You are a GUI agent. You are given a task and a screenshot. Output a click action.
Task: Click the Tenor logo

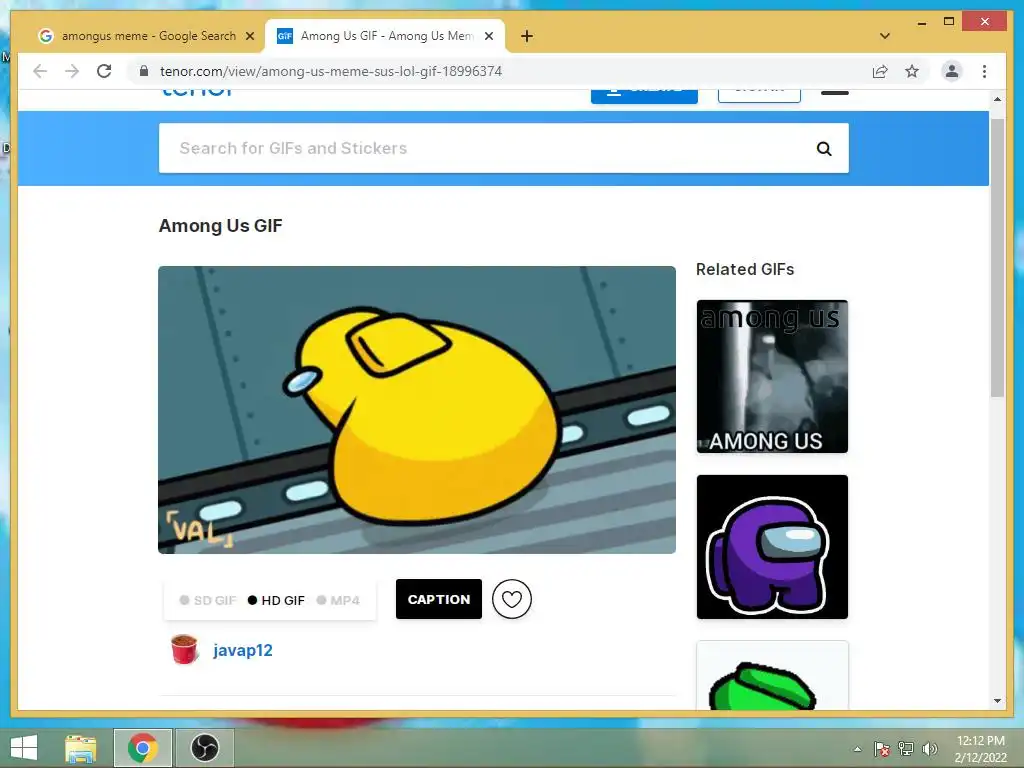pyautogui.click(x=197, y=91)
